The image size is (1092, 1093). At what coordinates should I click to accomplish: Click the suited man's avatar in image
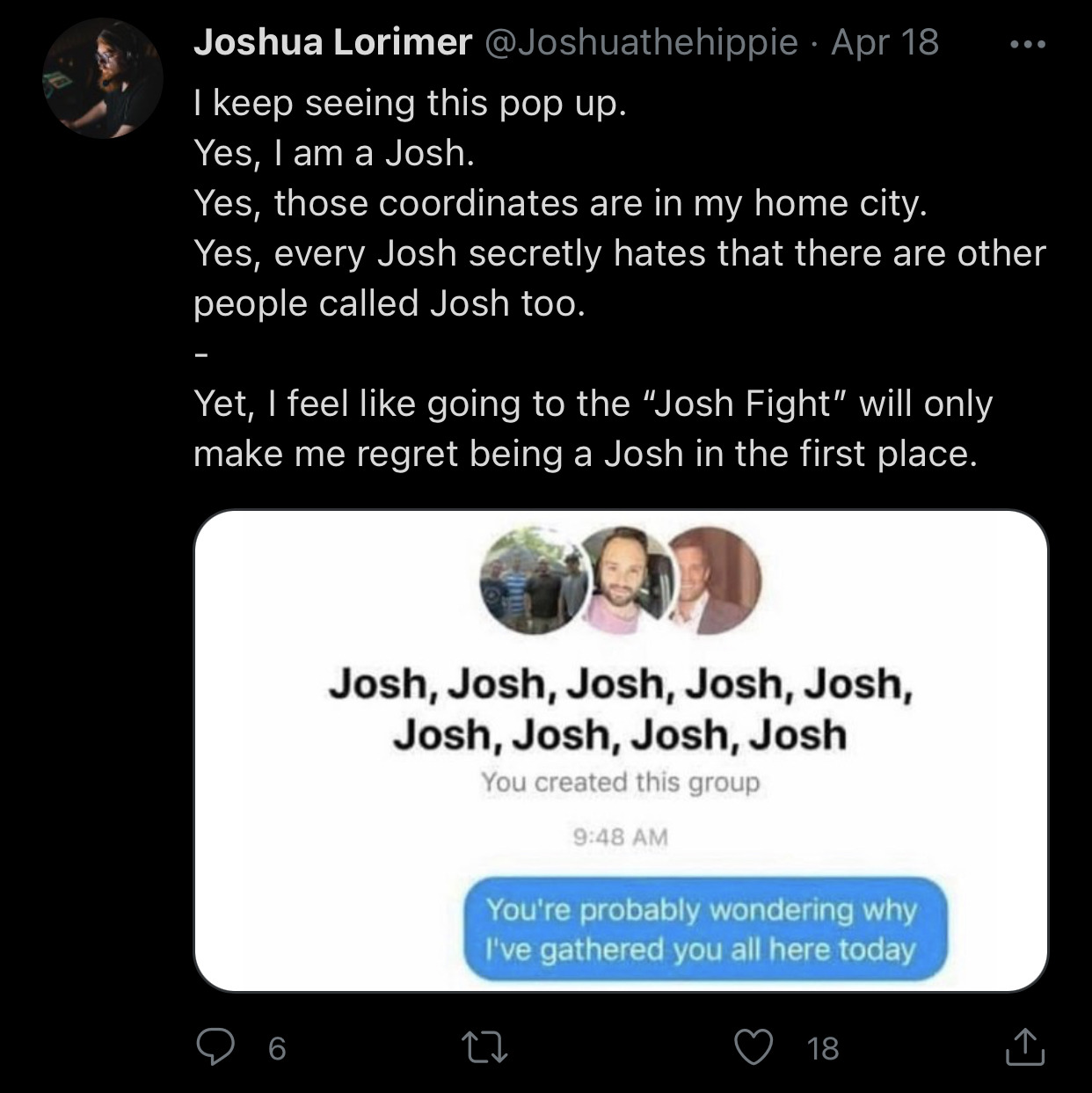pos(717,580)
